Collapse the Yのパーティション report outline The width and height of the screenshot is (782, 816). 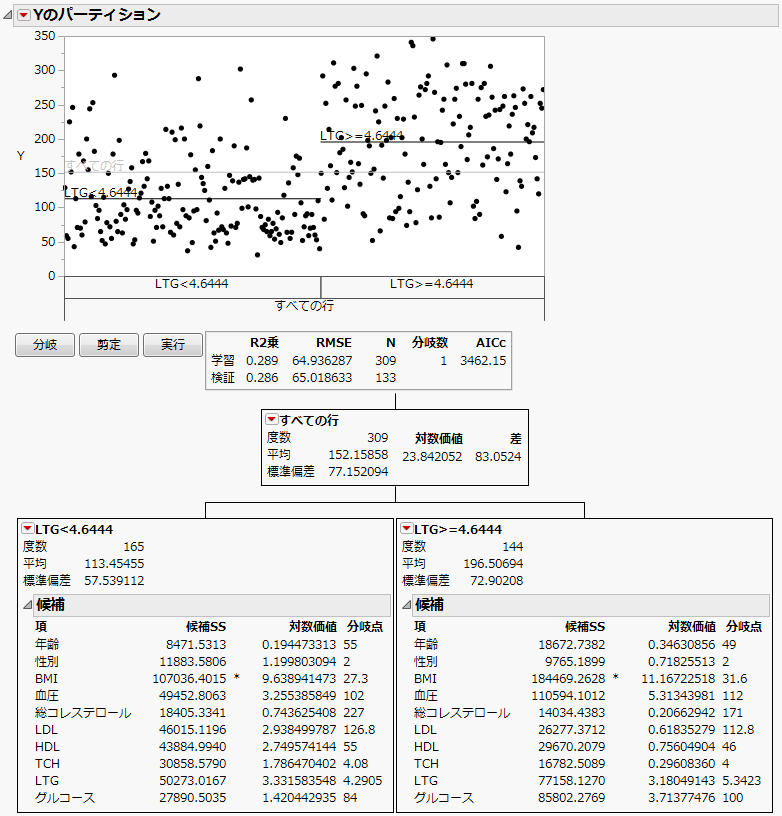9,15
